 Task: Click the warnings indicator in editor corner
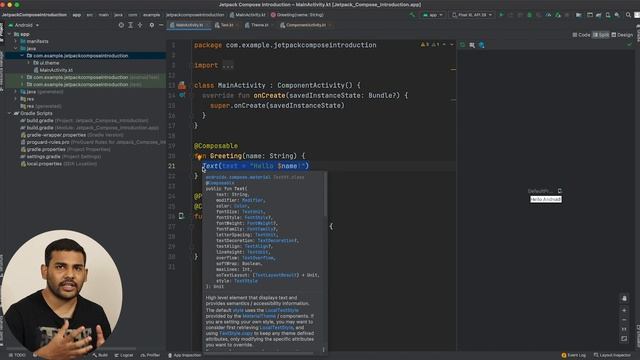click(x=429, y=44)
